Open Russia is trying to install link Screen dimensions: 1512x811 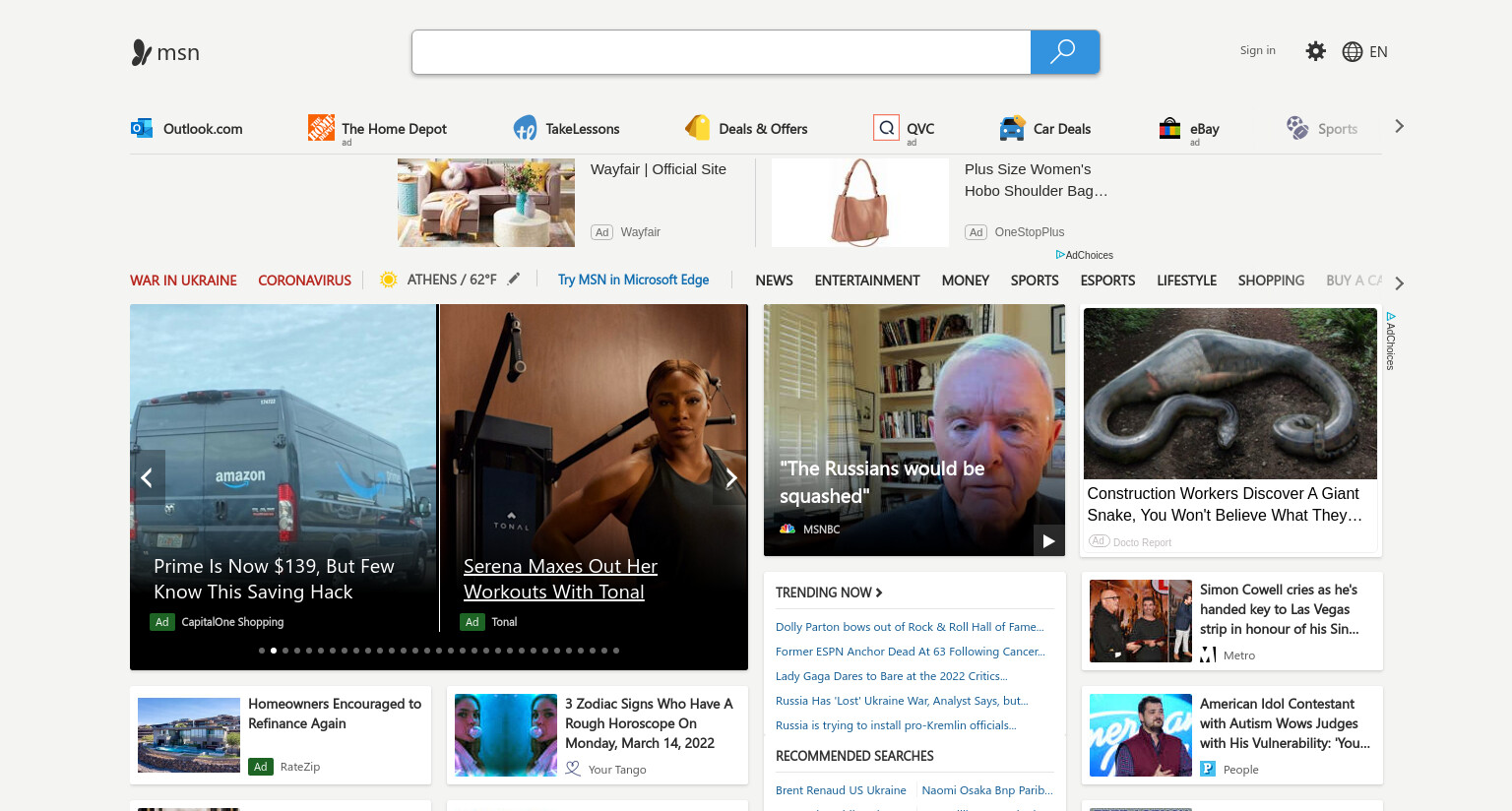896,725
